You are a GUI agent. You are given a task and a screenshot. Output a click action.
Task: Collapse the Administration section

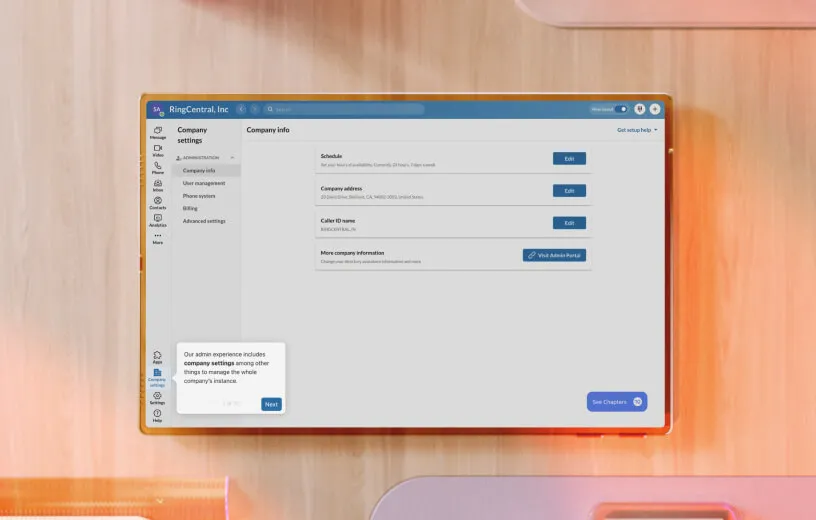point(232,158)
